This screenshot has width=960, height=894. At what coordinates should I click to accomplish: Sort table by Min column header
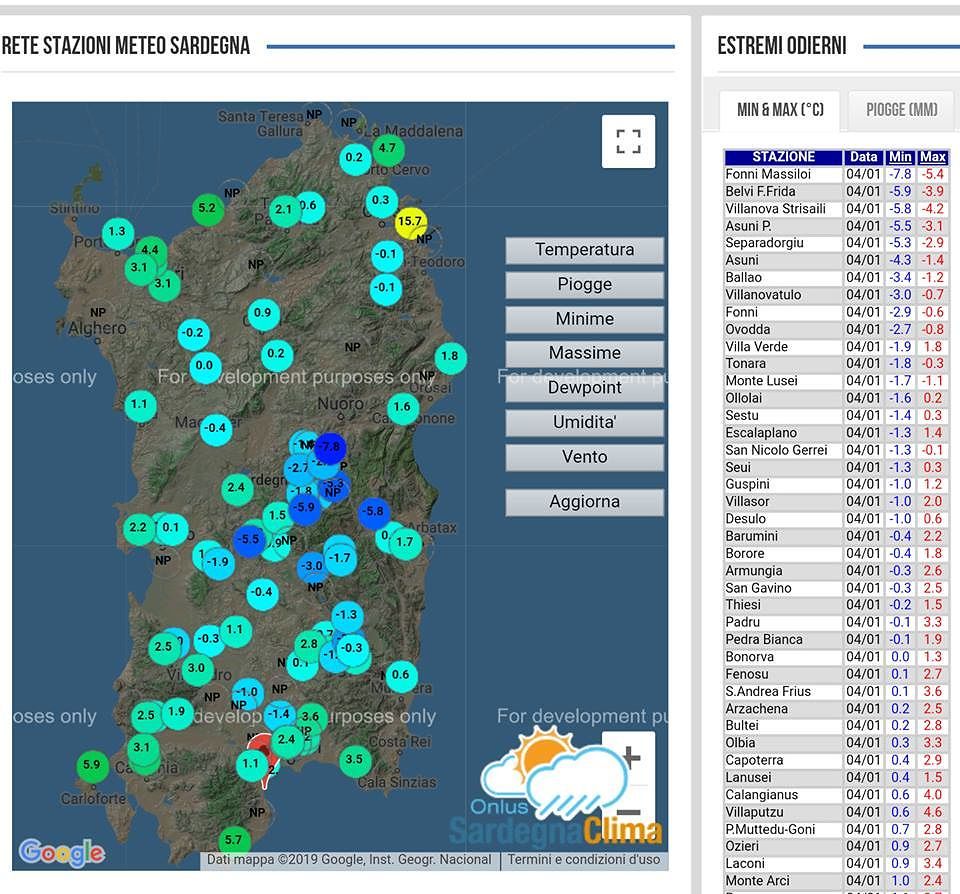[x=900, y=157]
